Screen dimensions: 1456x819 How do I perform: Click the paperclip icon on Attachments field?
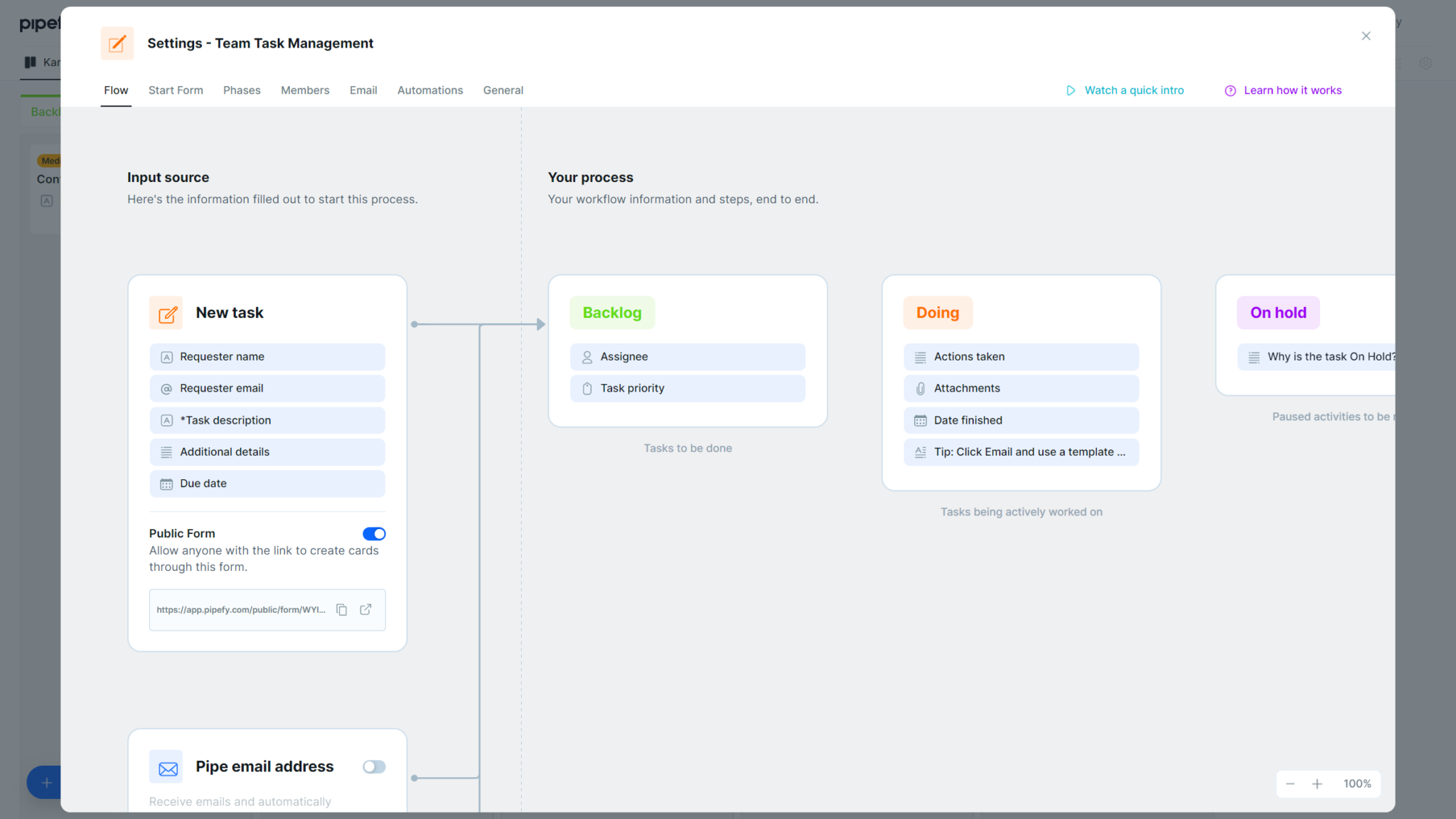(x=921, y=388)
